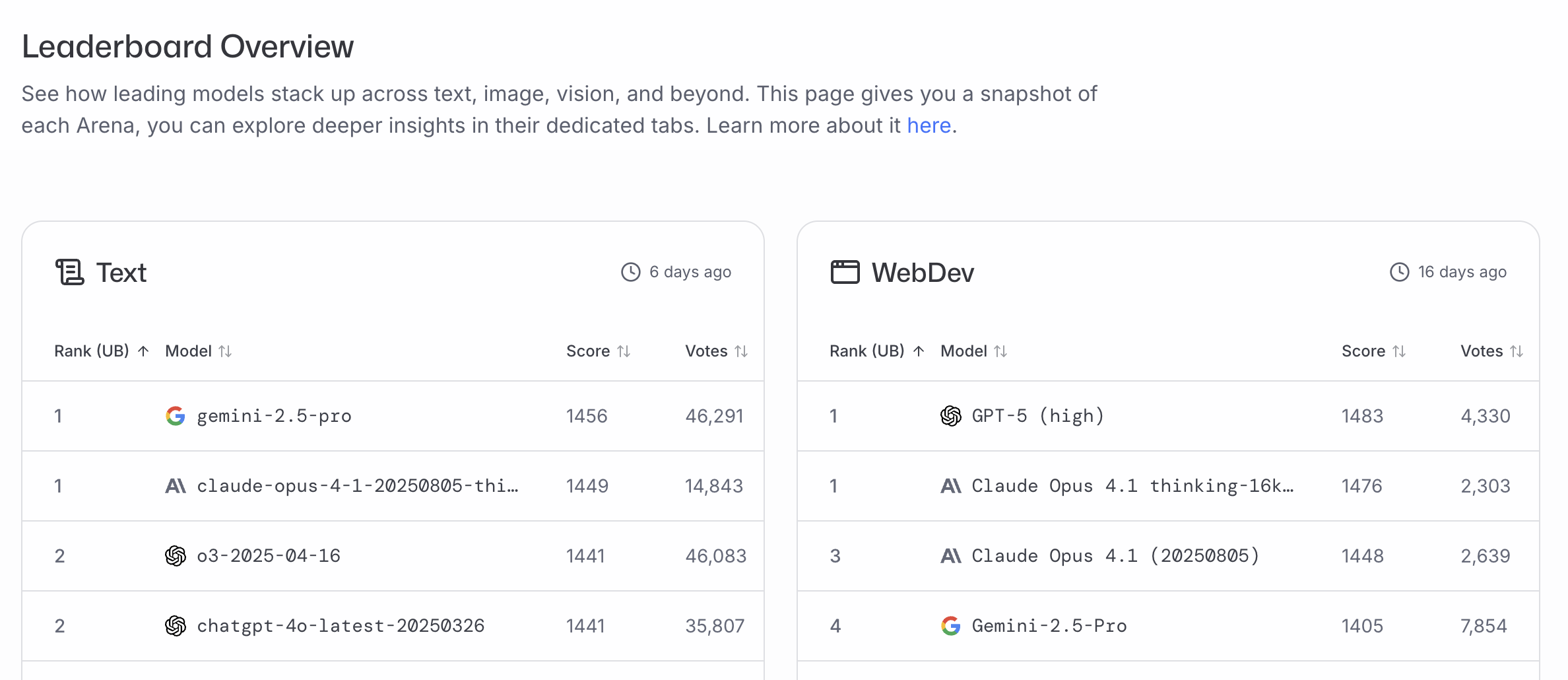Image resolution: width=1568 pixels, height=680 pixels.
Task: Click the score 1448 in WebDev table
Action: pos(1363,556)
